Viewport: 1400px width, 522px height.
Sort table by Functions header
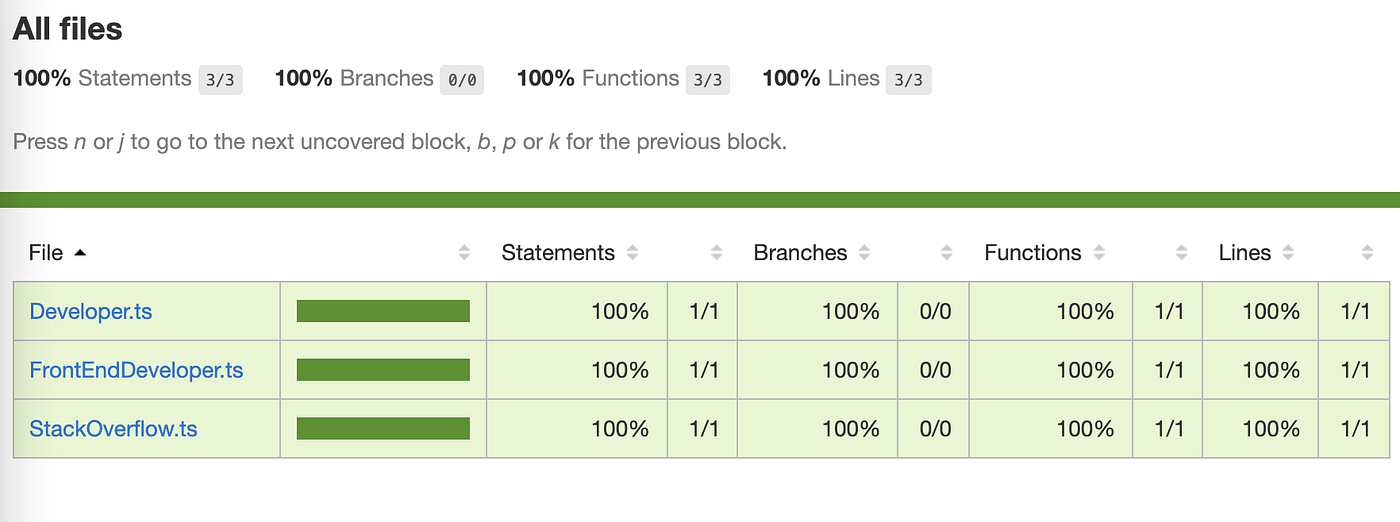(1033, 253)
